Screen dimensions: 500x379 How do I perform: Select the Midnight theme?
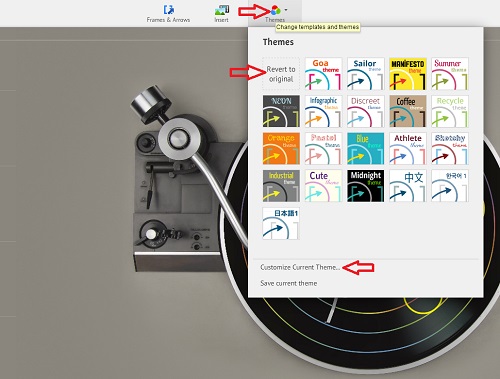[x=366, y=186]
